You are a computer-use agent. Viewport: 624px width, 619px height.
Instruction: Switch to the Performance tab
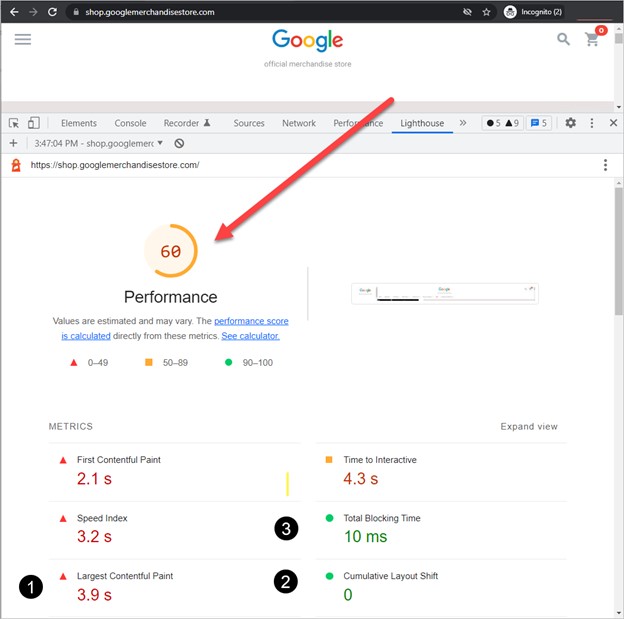tap(358, 123)
